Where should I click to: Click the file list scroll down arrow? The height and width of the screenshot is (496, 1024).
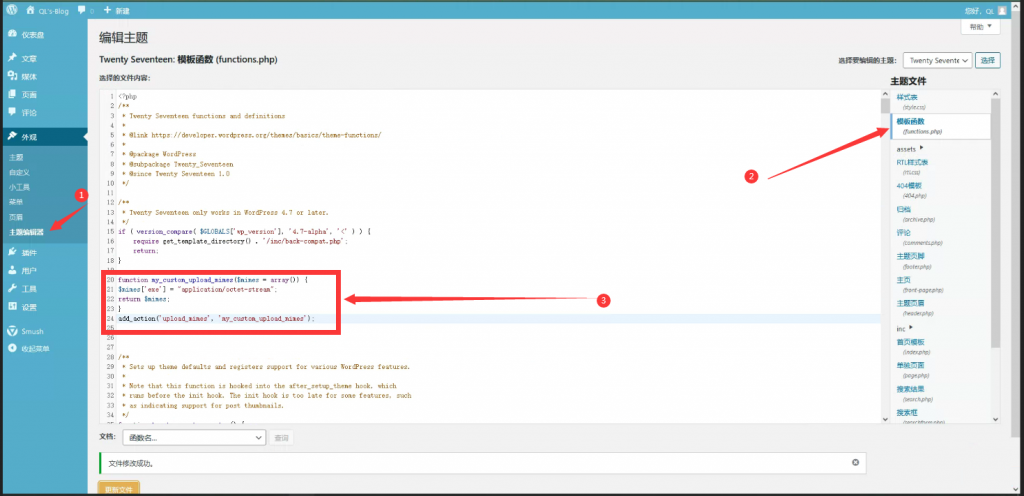click(995, 419)
